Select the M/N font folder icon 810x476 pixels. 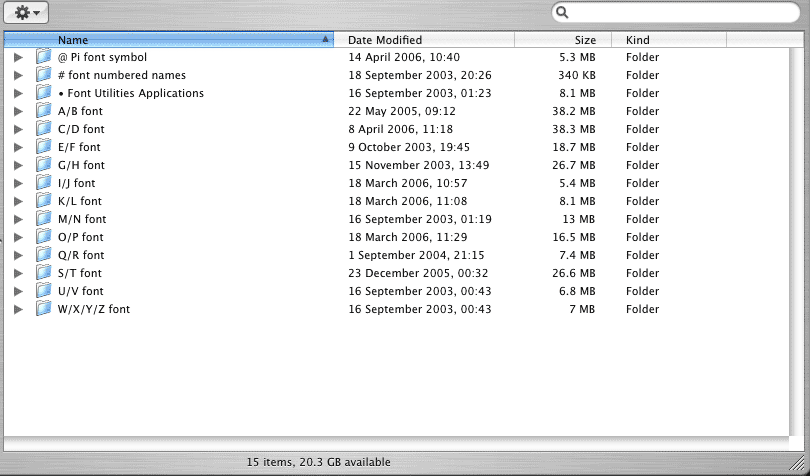pos(44,219)
